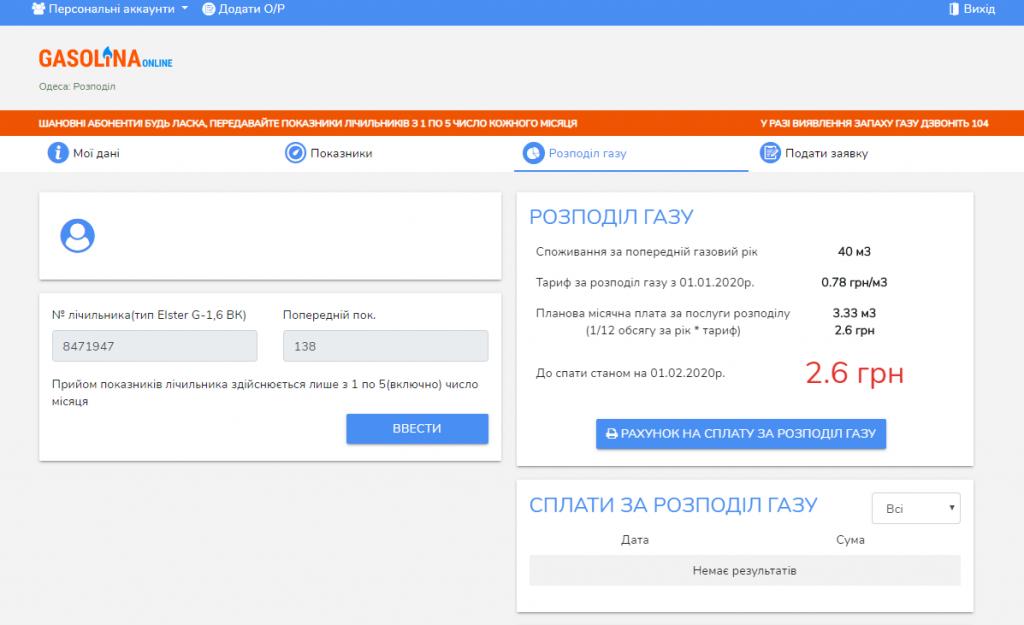1024x625 pixels.
Task: Open the Показники tab
Action: (x=341, y=154)
